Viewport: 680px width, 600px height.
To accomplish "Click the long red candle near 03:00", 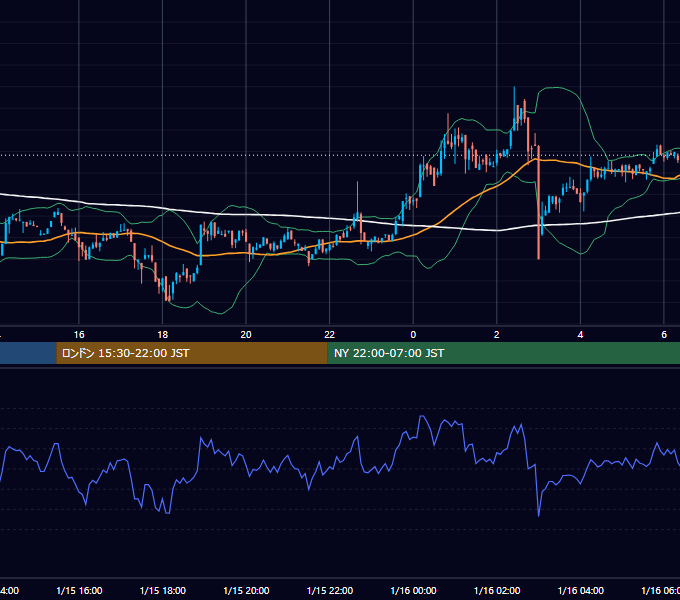I will pyautogui.click(x=539, y=203).
